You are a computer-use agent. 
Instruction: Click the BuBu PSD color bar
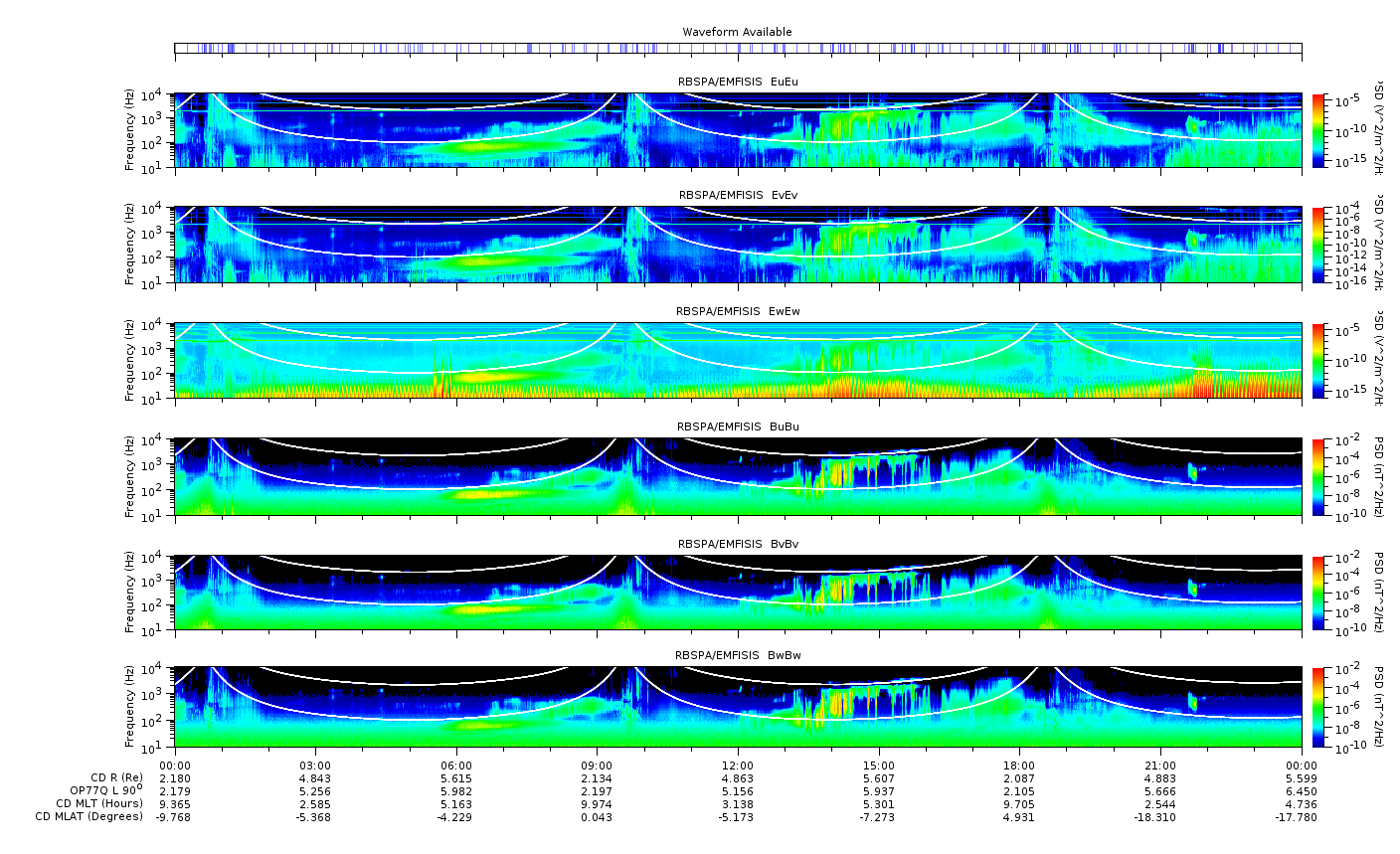(1318, 476)
